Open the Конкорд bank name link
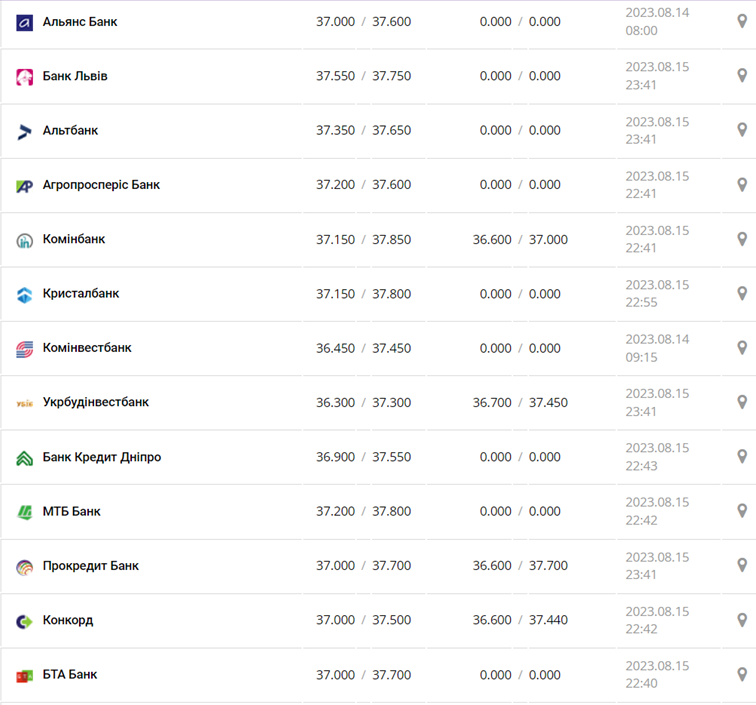This screenshot has height=705, width=756. 68,620
